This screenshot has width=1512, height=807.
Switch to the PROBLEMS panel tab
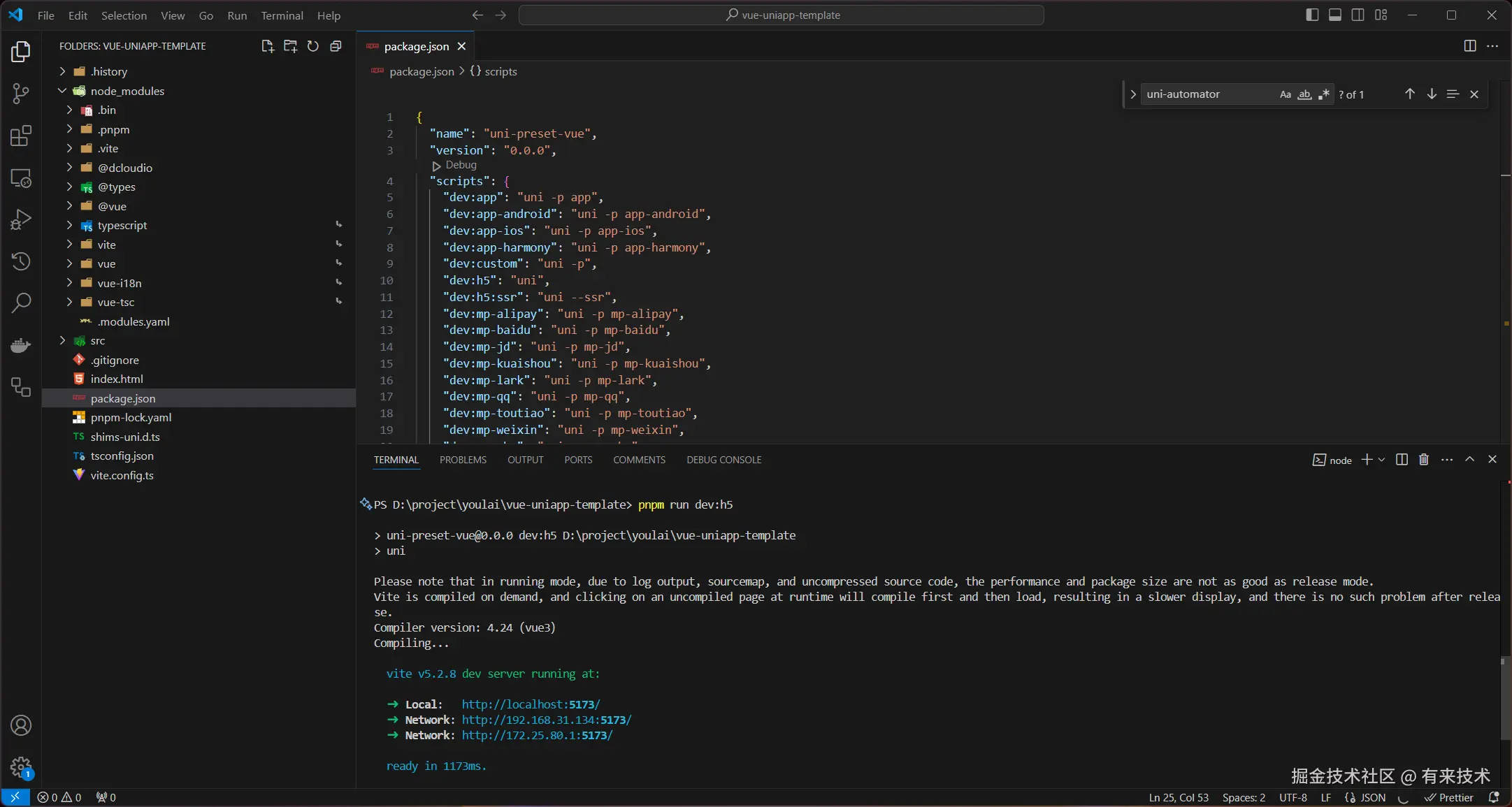click(463, 460)
